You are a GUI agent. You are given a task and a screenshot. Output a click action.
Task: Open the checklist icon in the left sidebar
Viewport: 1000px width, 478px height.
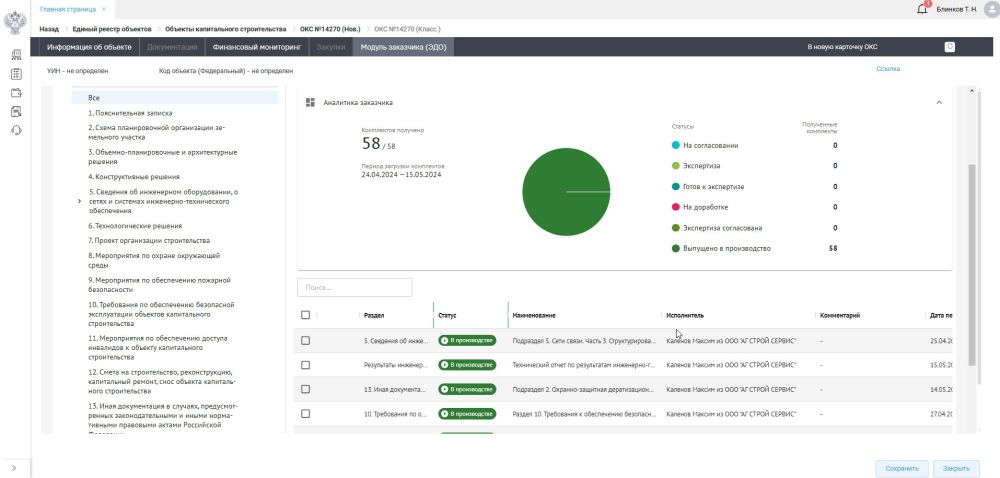coord(17,74)
